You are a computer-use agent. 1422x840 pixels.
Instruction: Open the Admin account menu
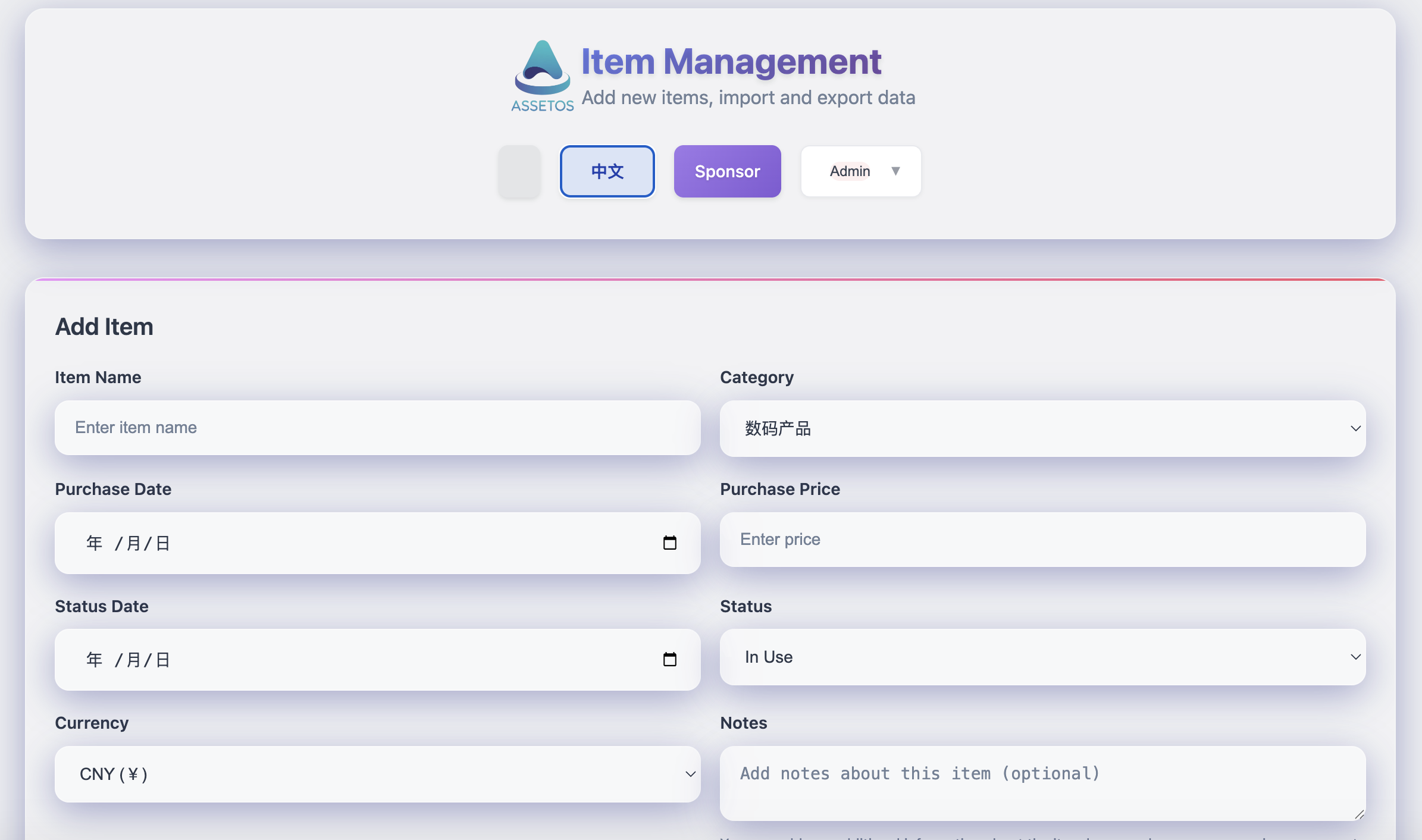(860, 171)
